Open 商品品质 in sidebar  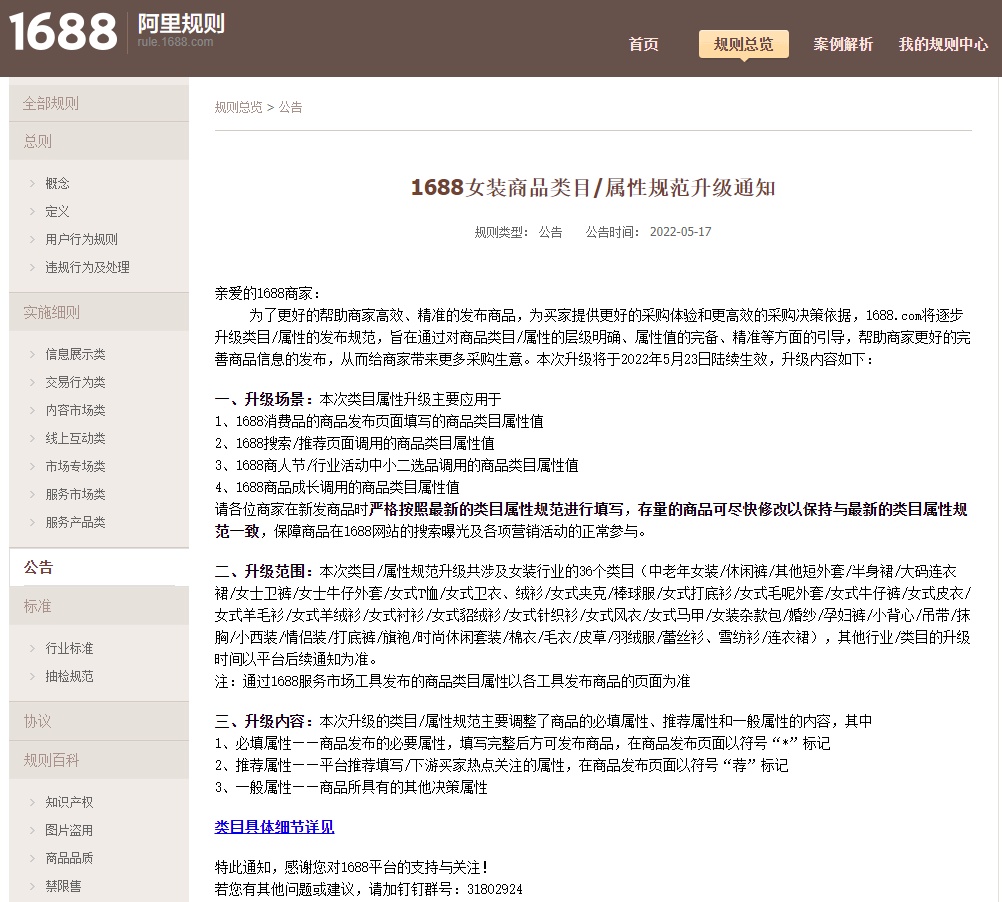[x=69, y=859]
